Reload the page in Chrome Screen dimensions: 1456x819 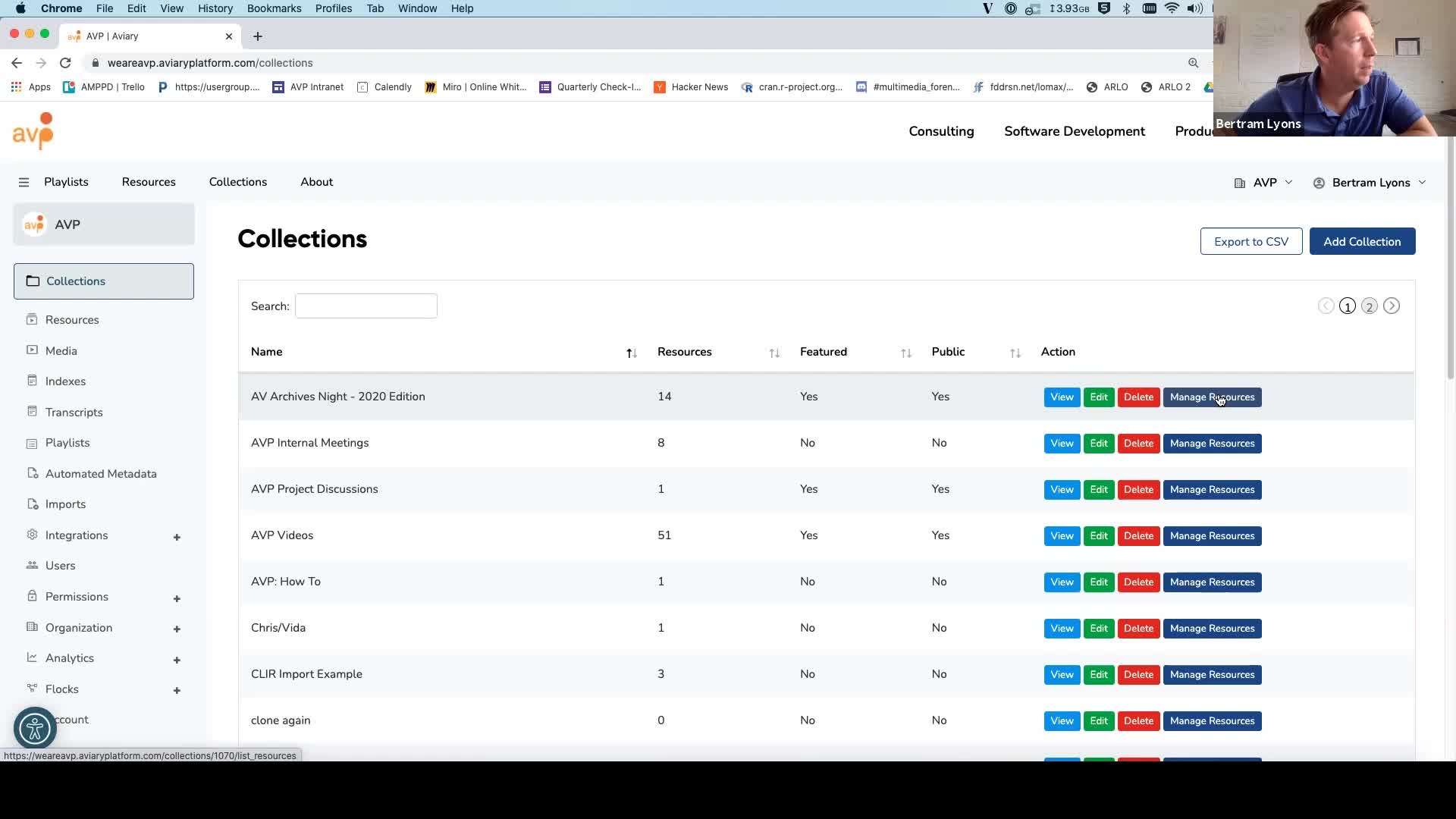pyautogui.click(x=65, y=63)
